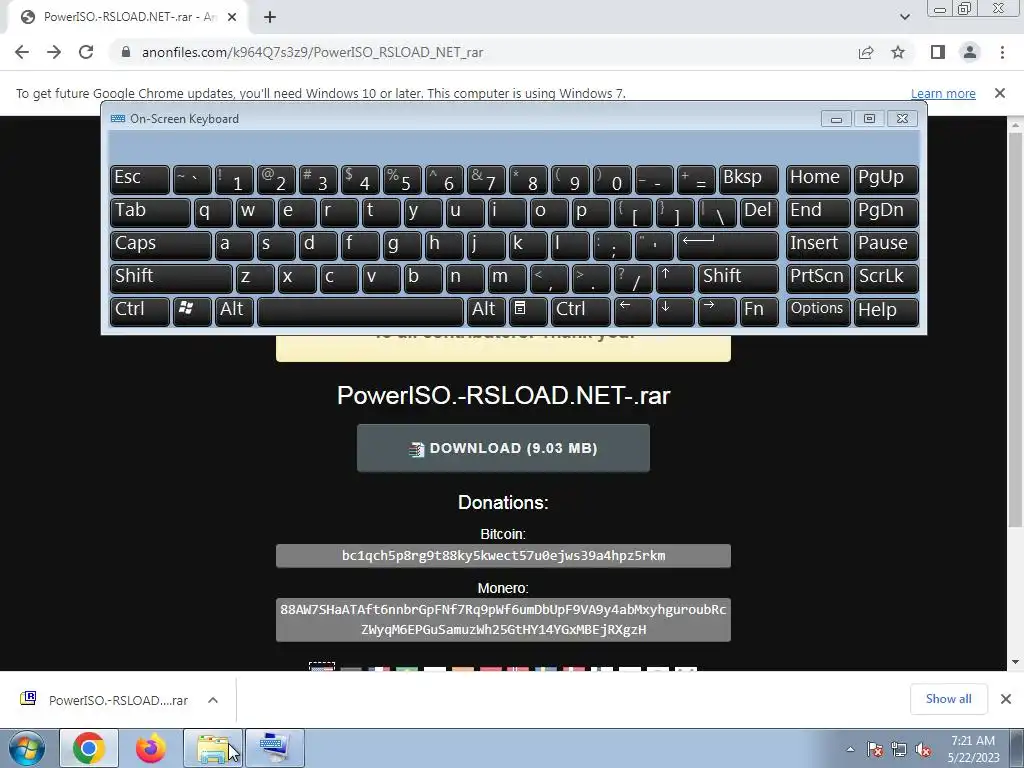Toggle left Ctrl key on On-Screen Keyboard
Screen dimensions: 1024x768
click(x=140, y=311)
